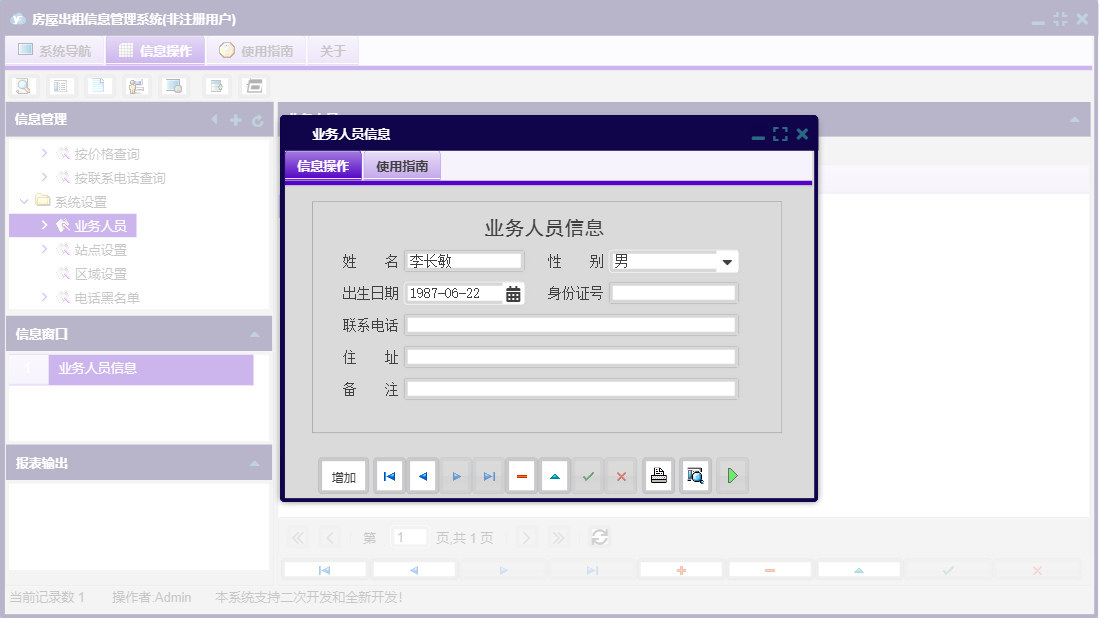Run the query with the green arrow icon
Viewport: 1099px width, 618px height.
point(732,476)
